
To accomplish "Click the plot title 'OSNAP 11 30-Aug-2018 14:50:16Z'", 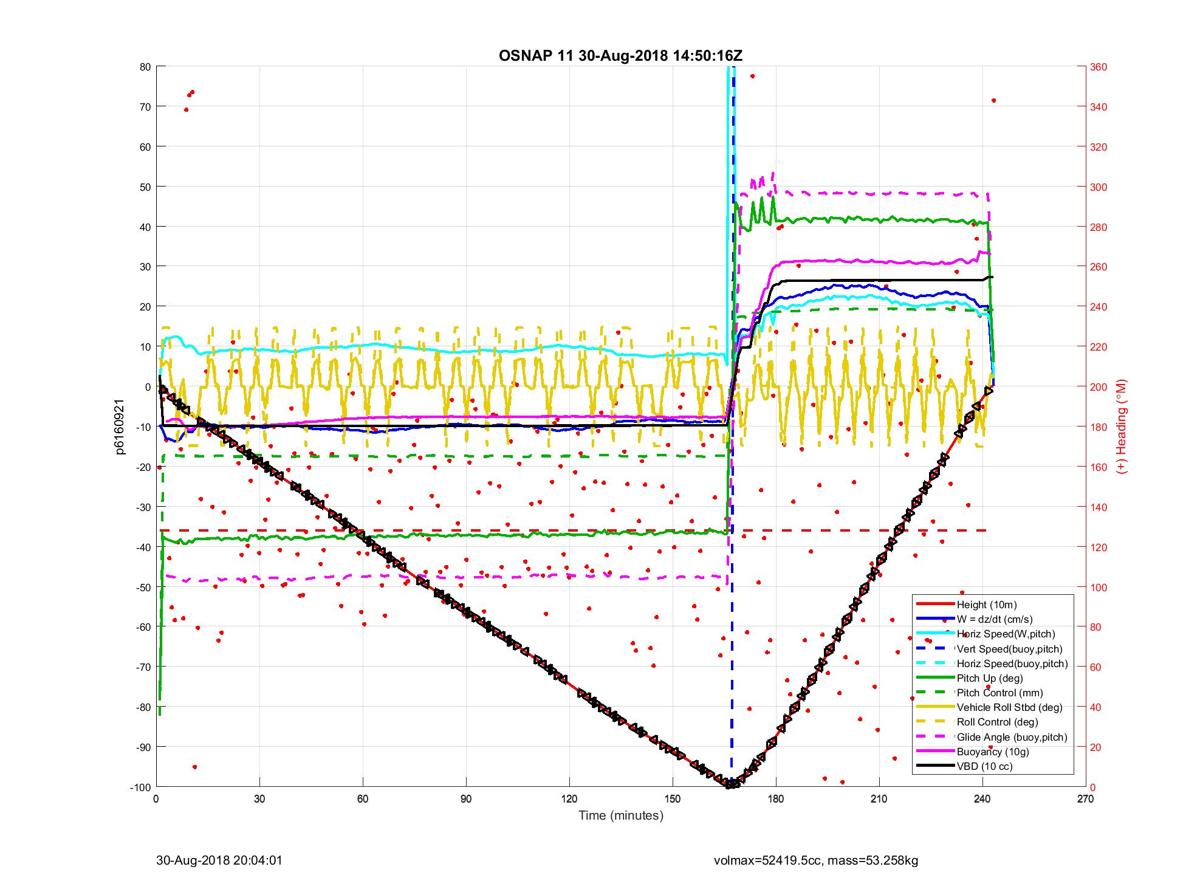I will [620, 55].
